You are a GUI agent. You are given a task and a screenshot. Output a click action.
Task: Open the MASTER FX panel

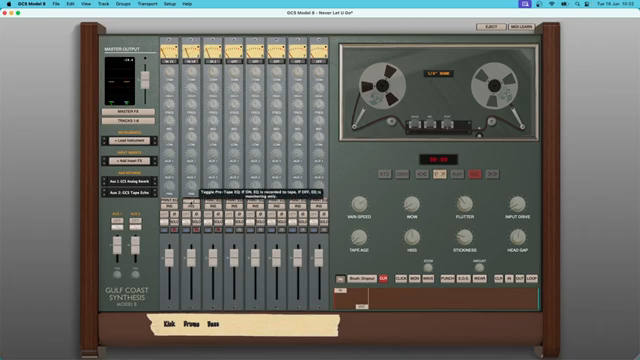[x=128, y=111]
